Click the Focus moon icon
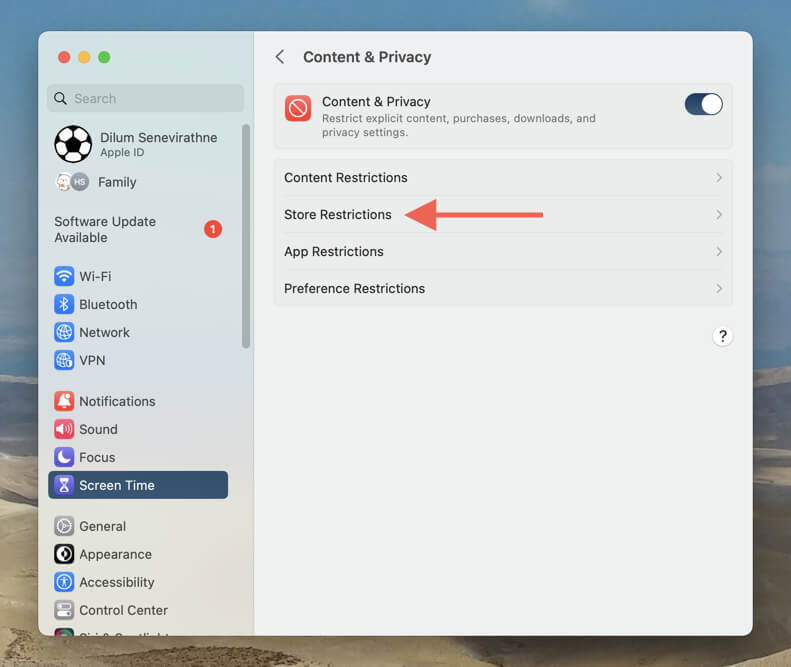 click(64, 457)
